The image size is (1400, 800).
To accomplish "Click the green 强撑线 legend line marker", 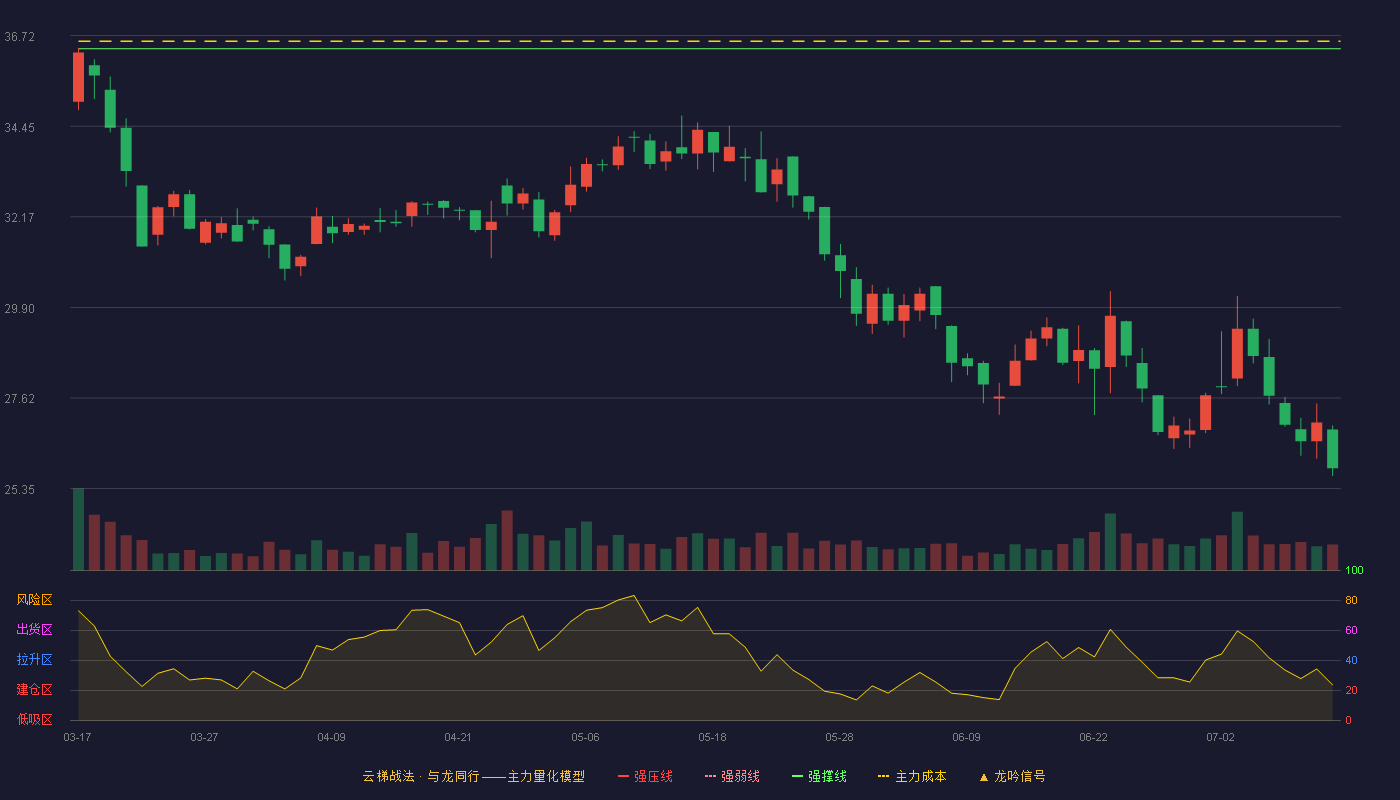I will [x=797, y=776].
